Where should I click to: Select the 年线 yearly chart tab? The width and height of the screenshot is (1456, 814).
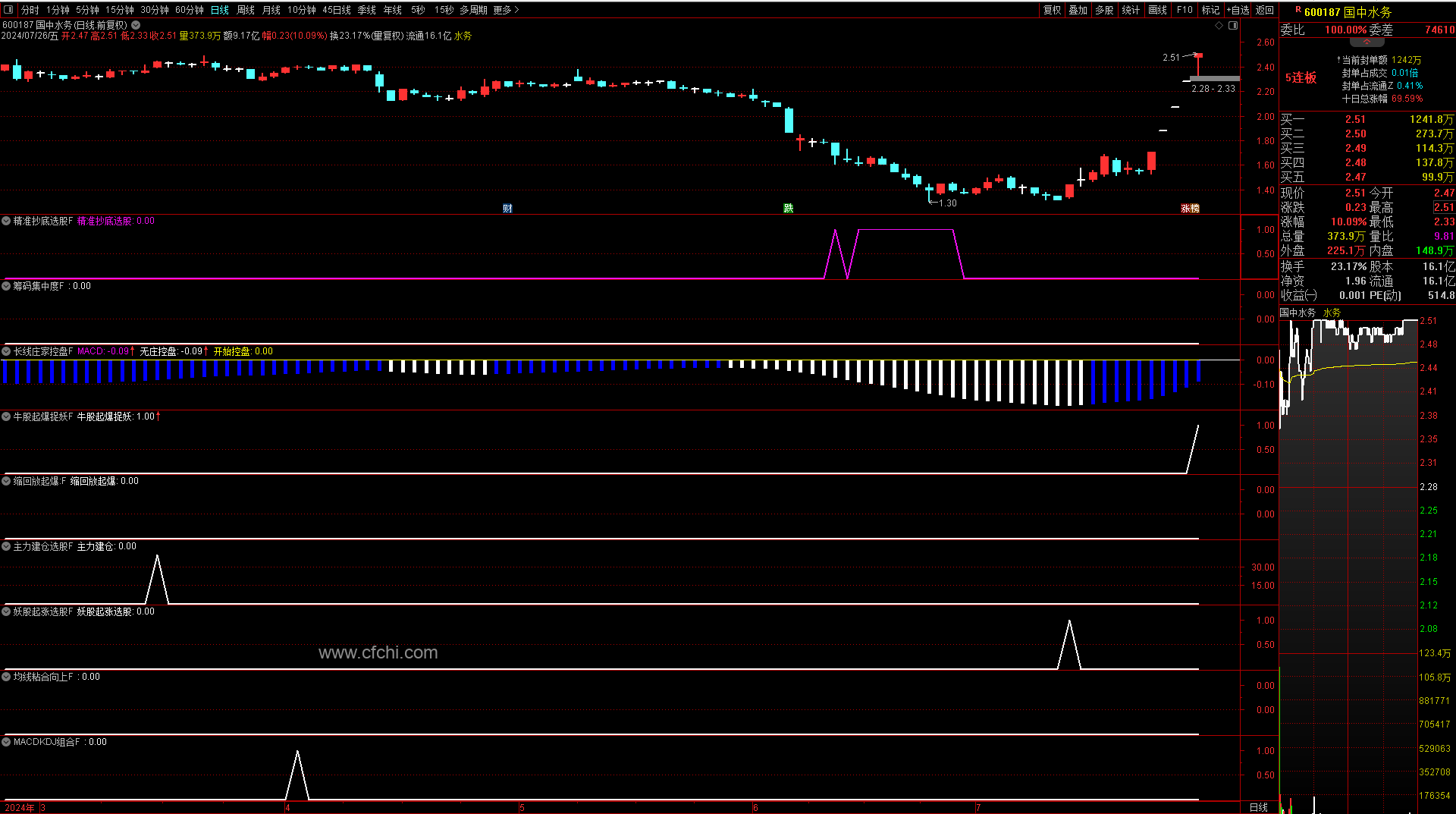(393, 10)
